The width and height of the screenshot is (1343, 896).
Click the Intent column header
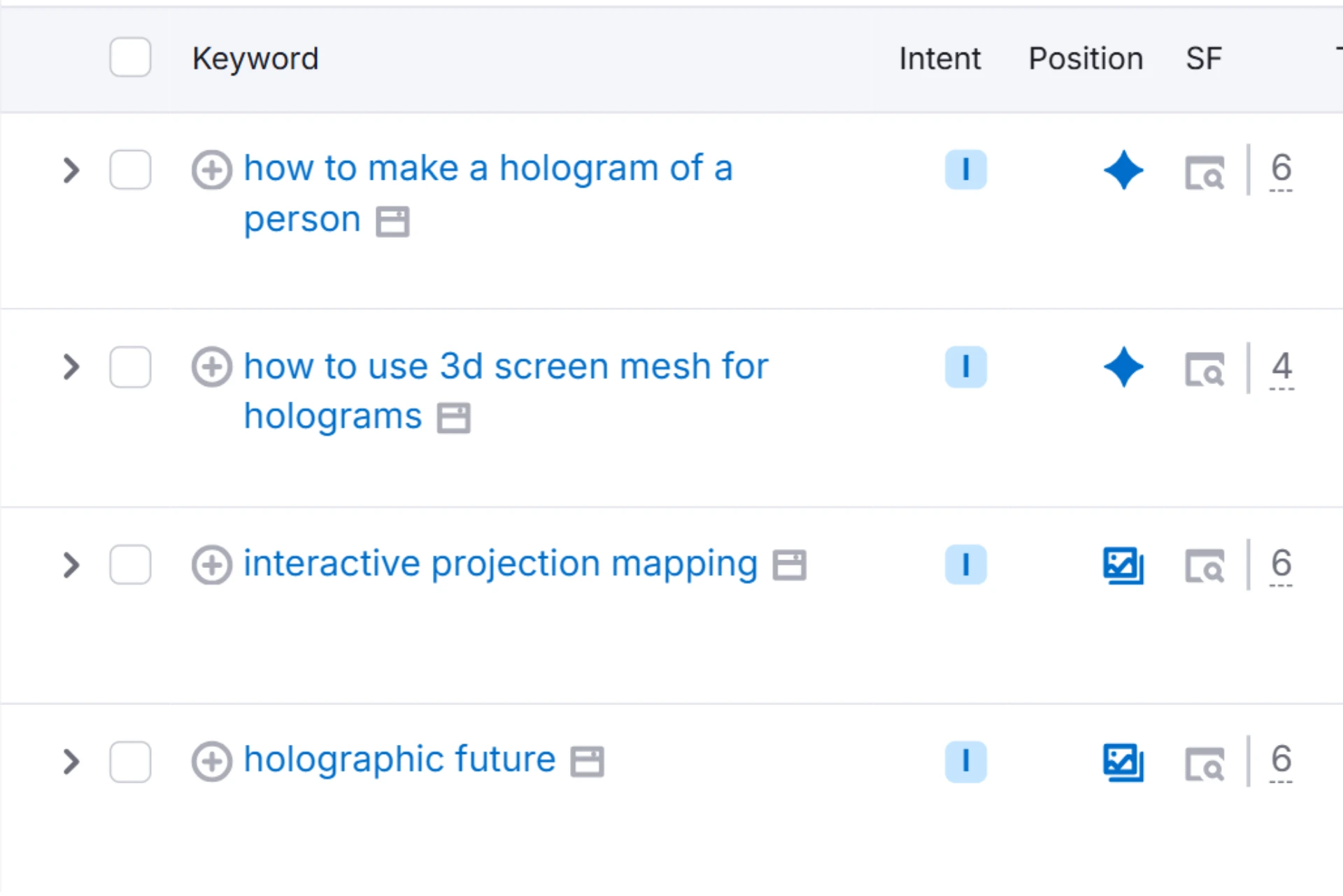[939, 59]
